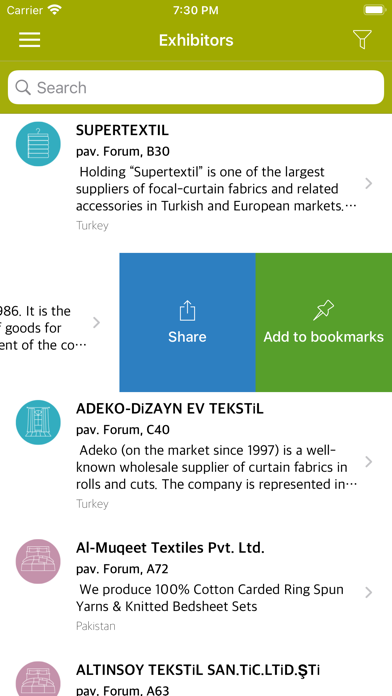The image size is (392, 696).
Task: Open ADEKO-DiZAYN EV TEKSTiL description text
Action: 216,467
